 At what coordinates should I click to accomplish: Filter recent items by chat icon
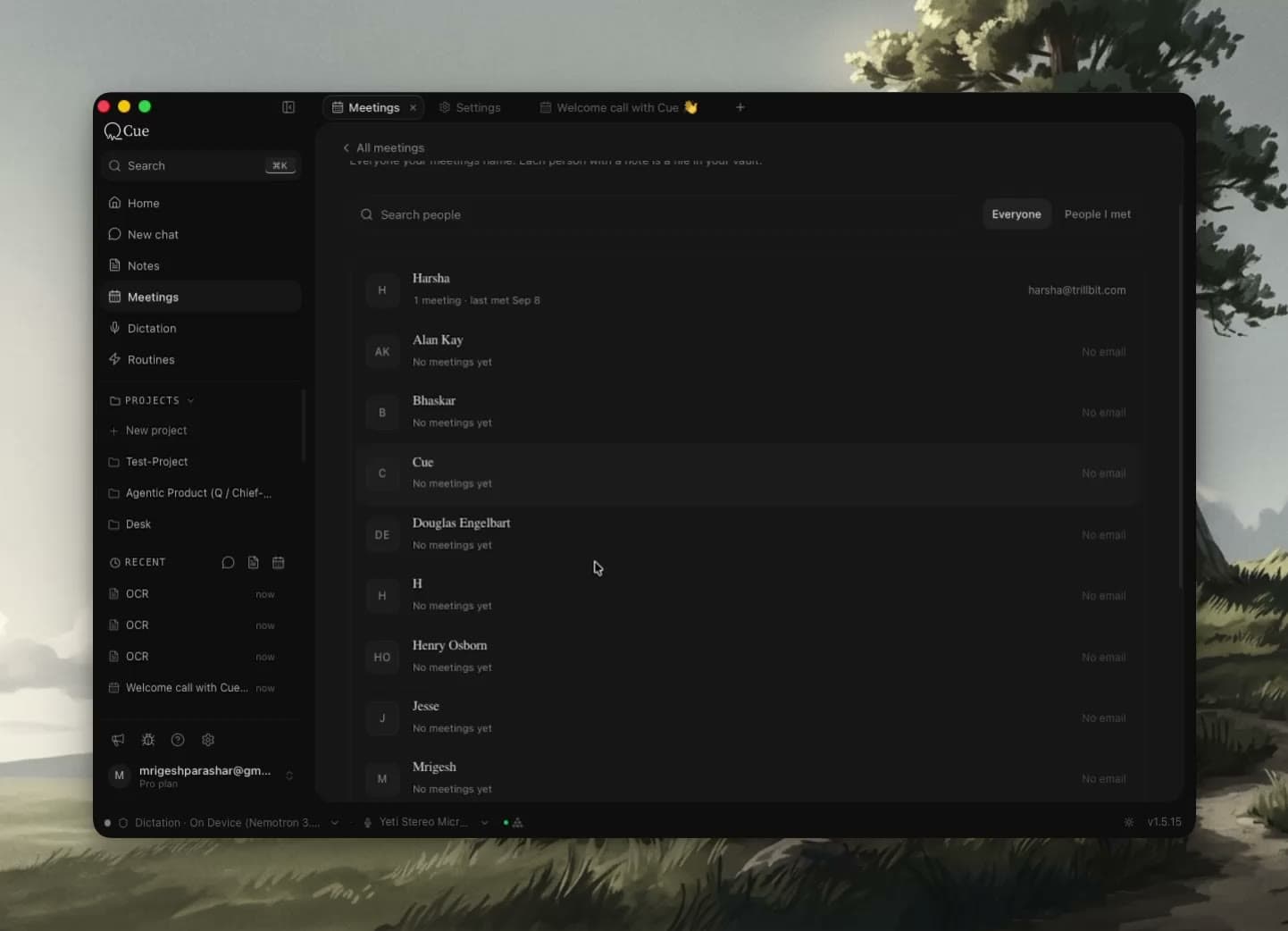pos(228,563)
